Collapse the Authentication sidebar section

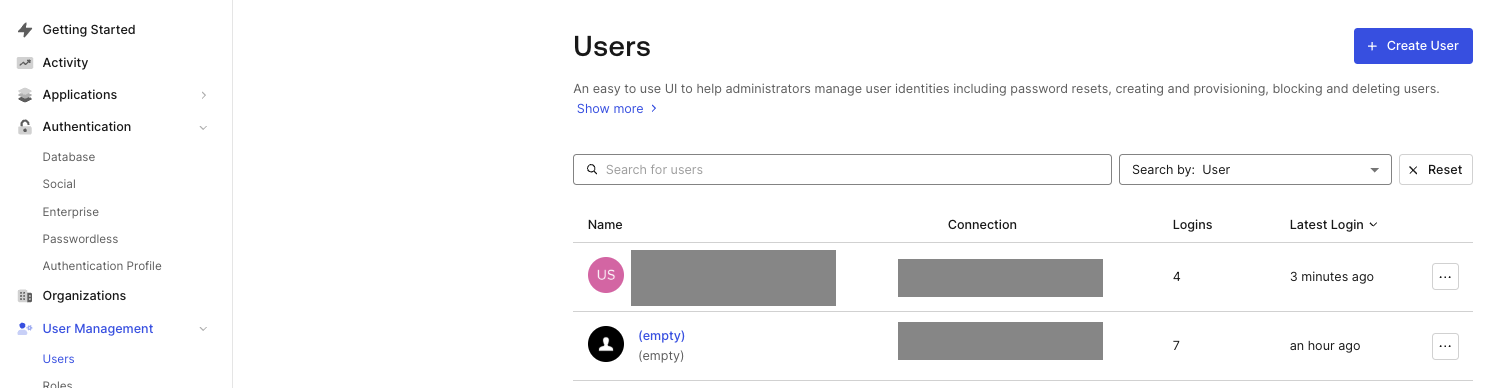[x=204, y=127]
